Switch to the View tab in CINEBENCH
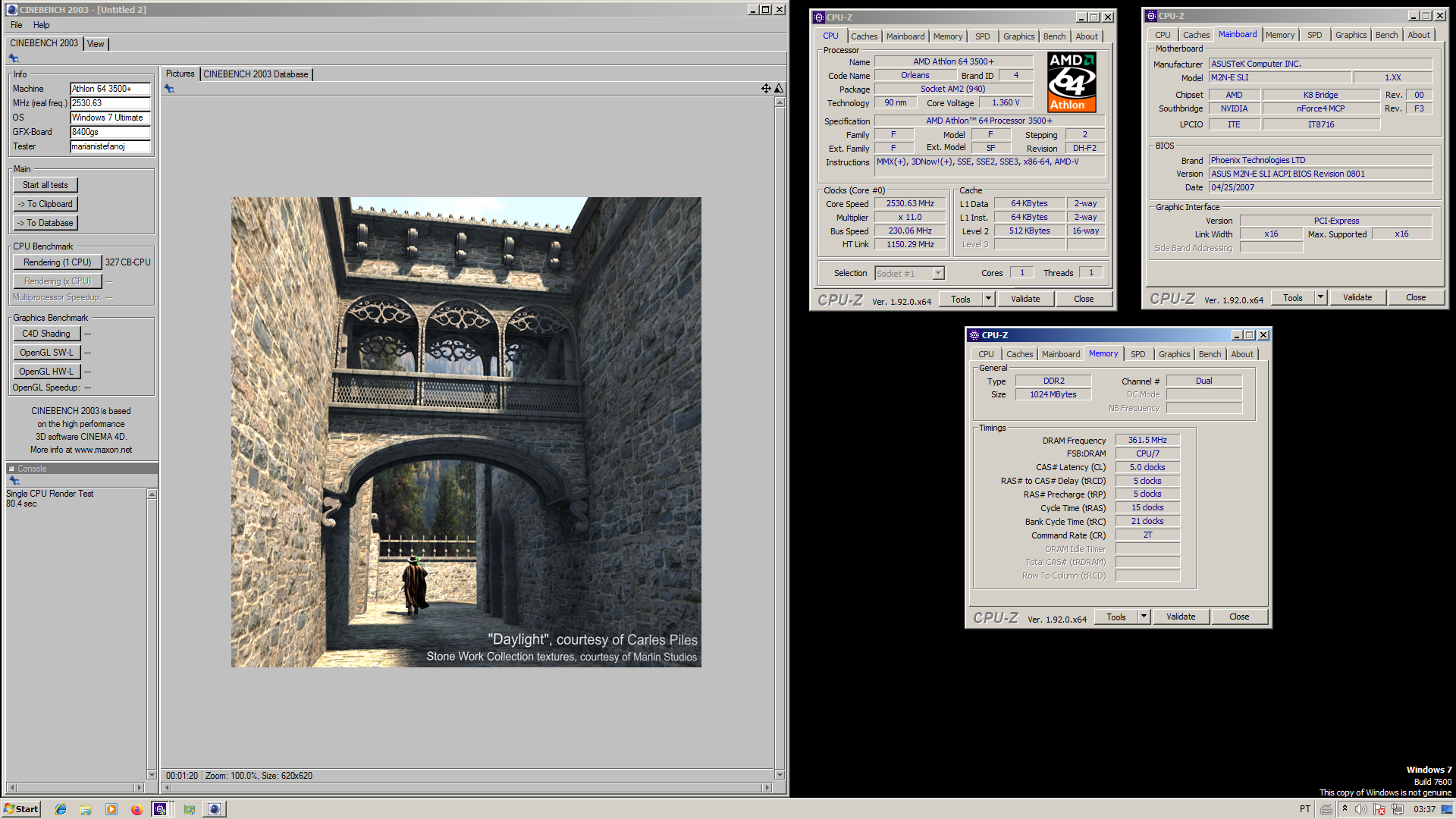The image size is (1456, 819). coord(96,44)
